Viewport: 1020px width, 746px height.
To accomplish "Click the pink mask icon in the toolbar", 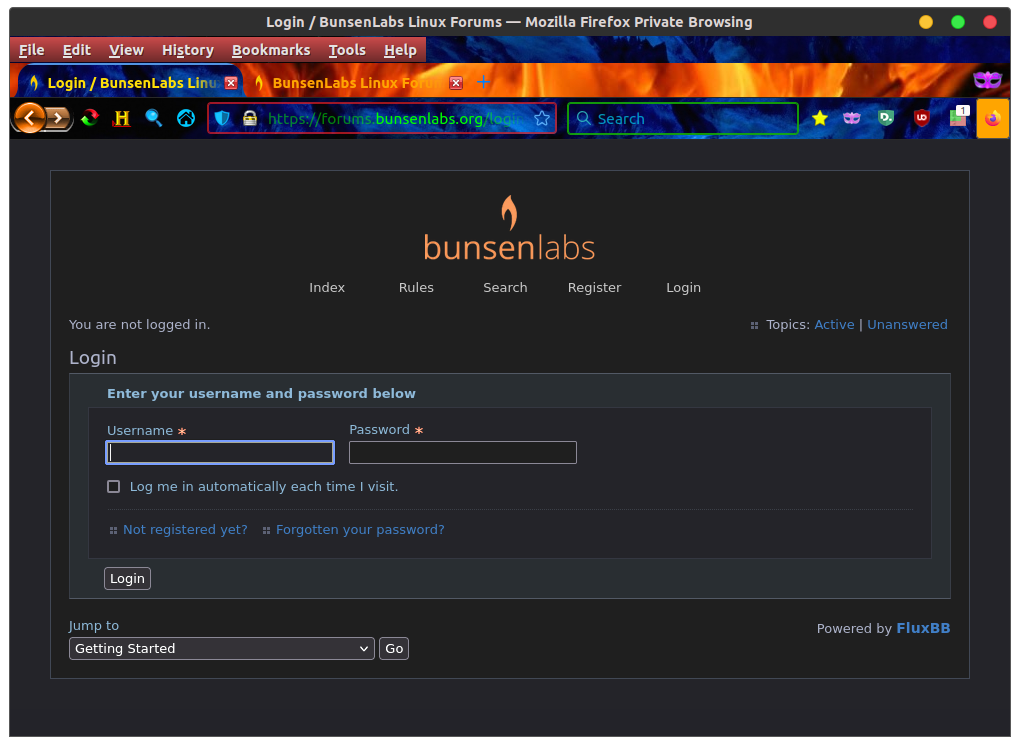I will (852, 118).
